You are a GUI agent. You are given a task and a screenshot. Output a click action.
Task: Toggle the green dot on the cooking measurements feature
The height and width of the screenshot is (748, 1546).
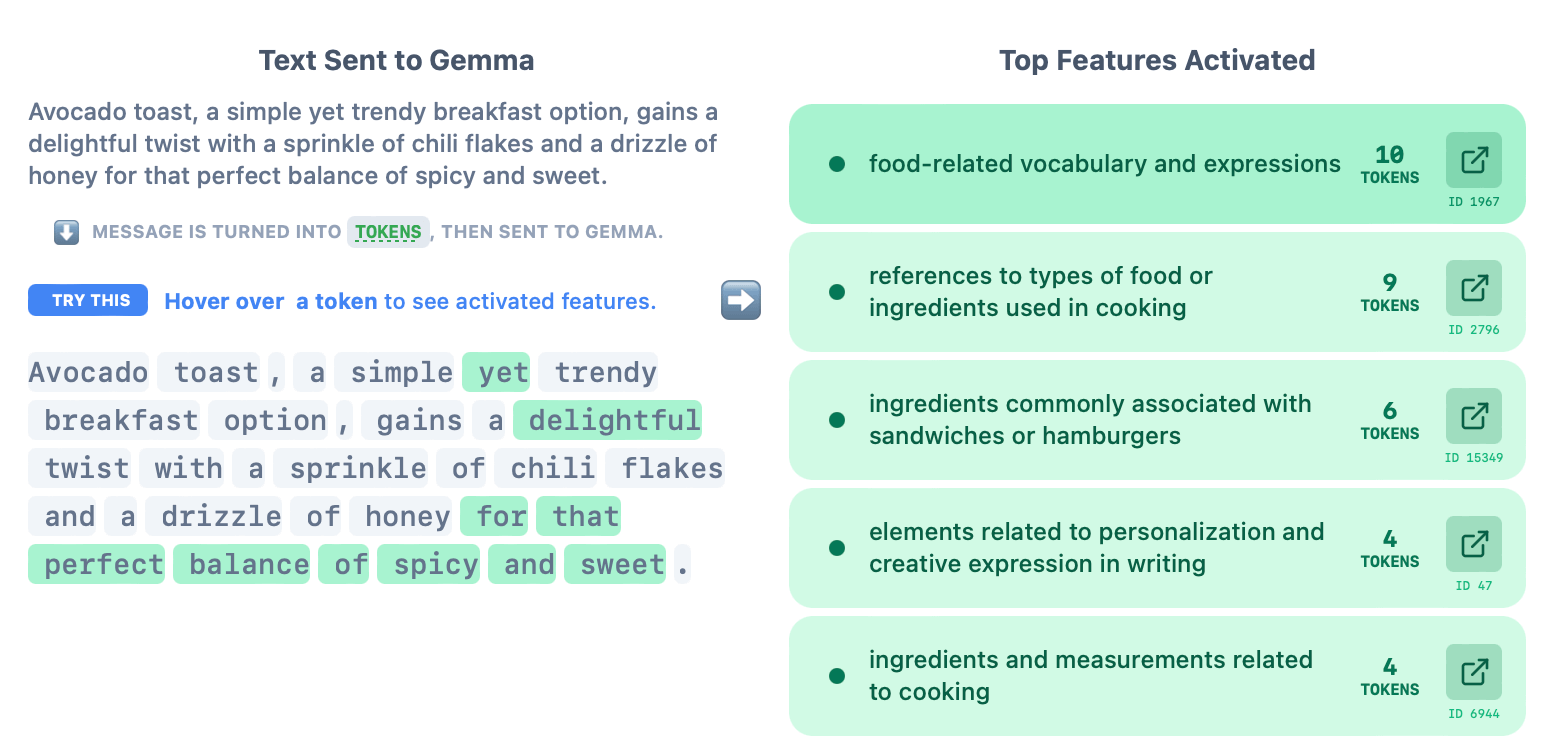pyautogui.click(x=837, y=676)
